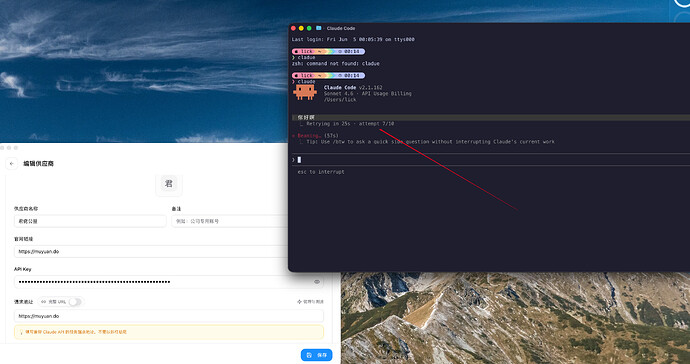The height and width of the screenshot is (364, 690).
Task: Click the 君 provider avatar icon
Action: [169, 184]
